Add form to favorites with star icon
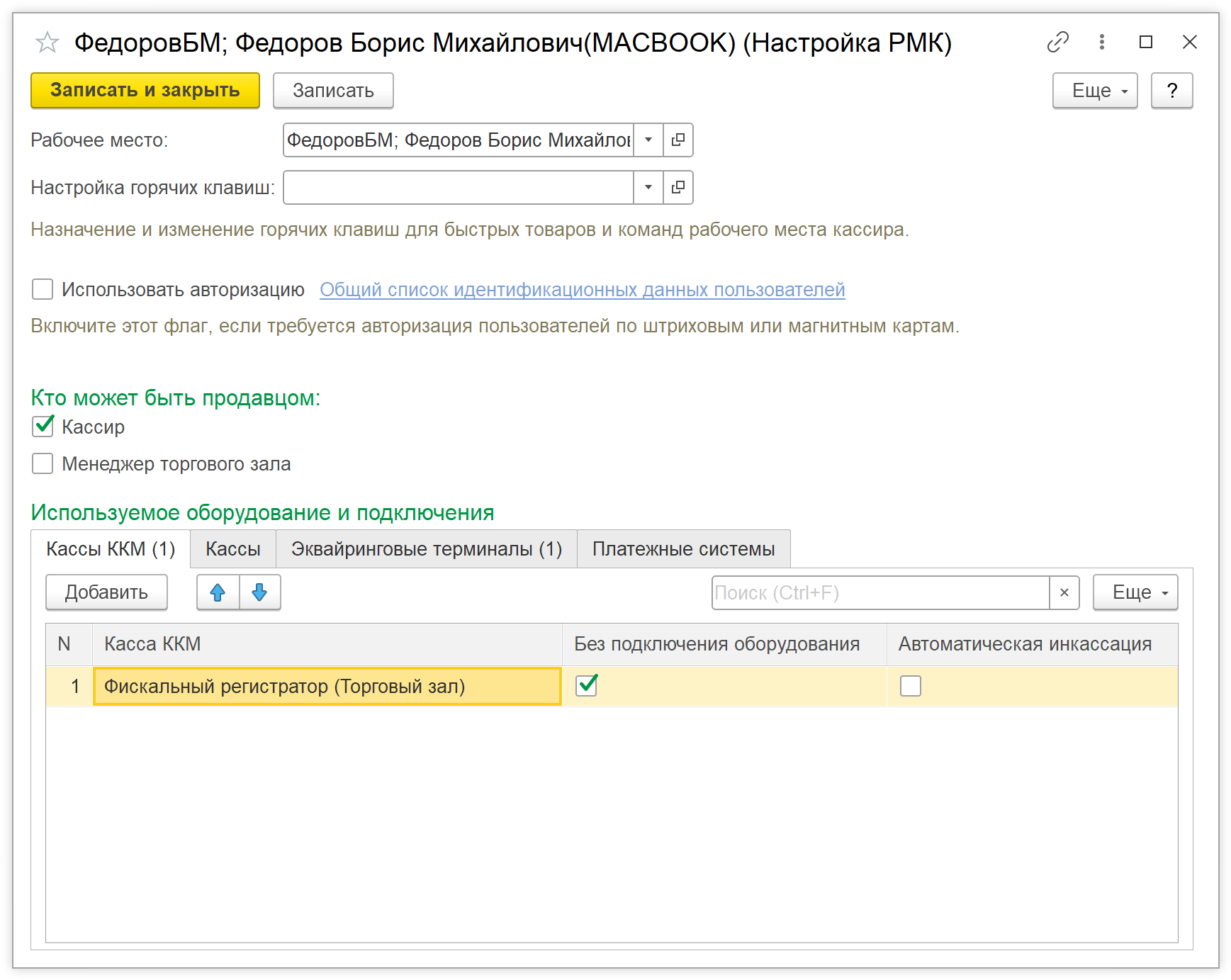 [x=47, y=43]
